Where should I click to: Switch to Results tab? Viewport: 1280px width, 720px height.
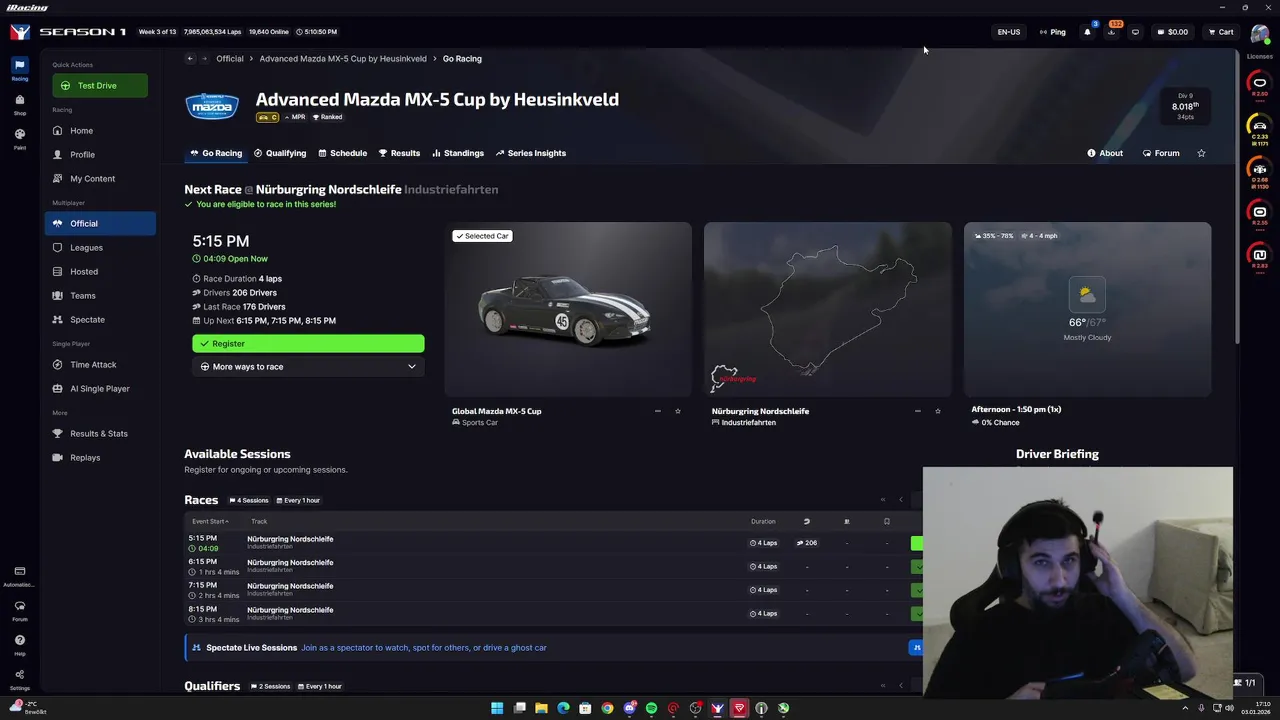(399, 153)
